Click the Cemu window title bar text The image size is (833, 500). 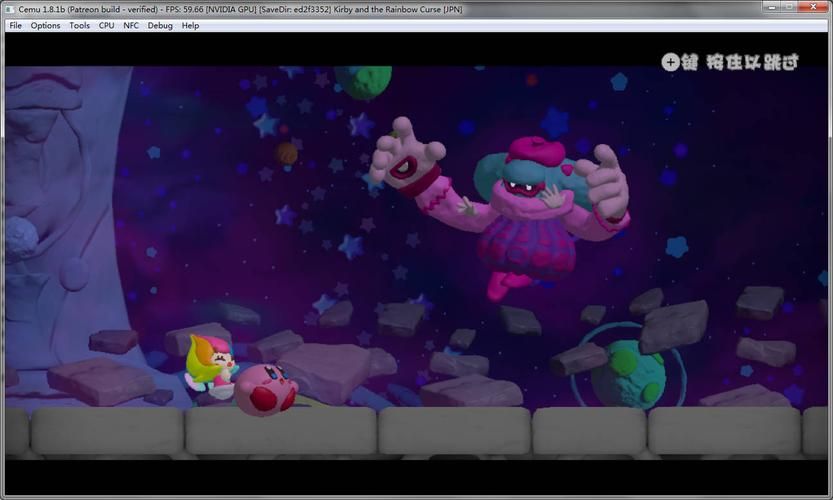tap(240, 9)
